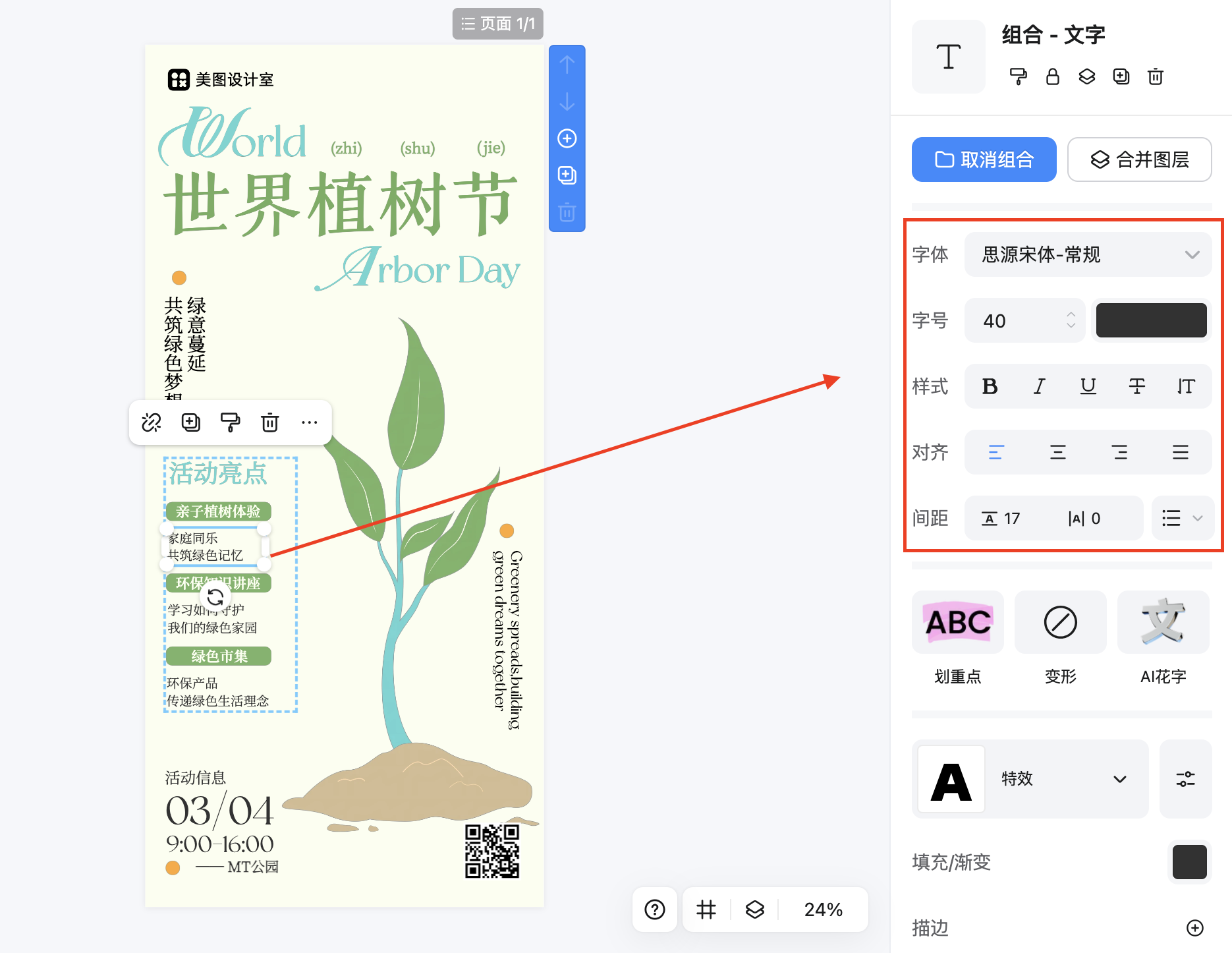
Task: Select the format painter icon beside the lock
Action: tap(1017, 76)
